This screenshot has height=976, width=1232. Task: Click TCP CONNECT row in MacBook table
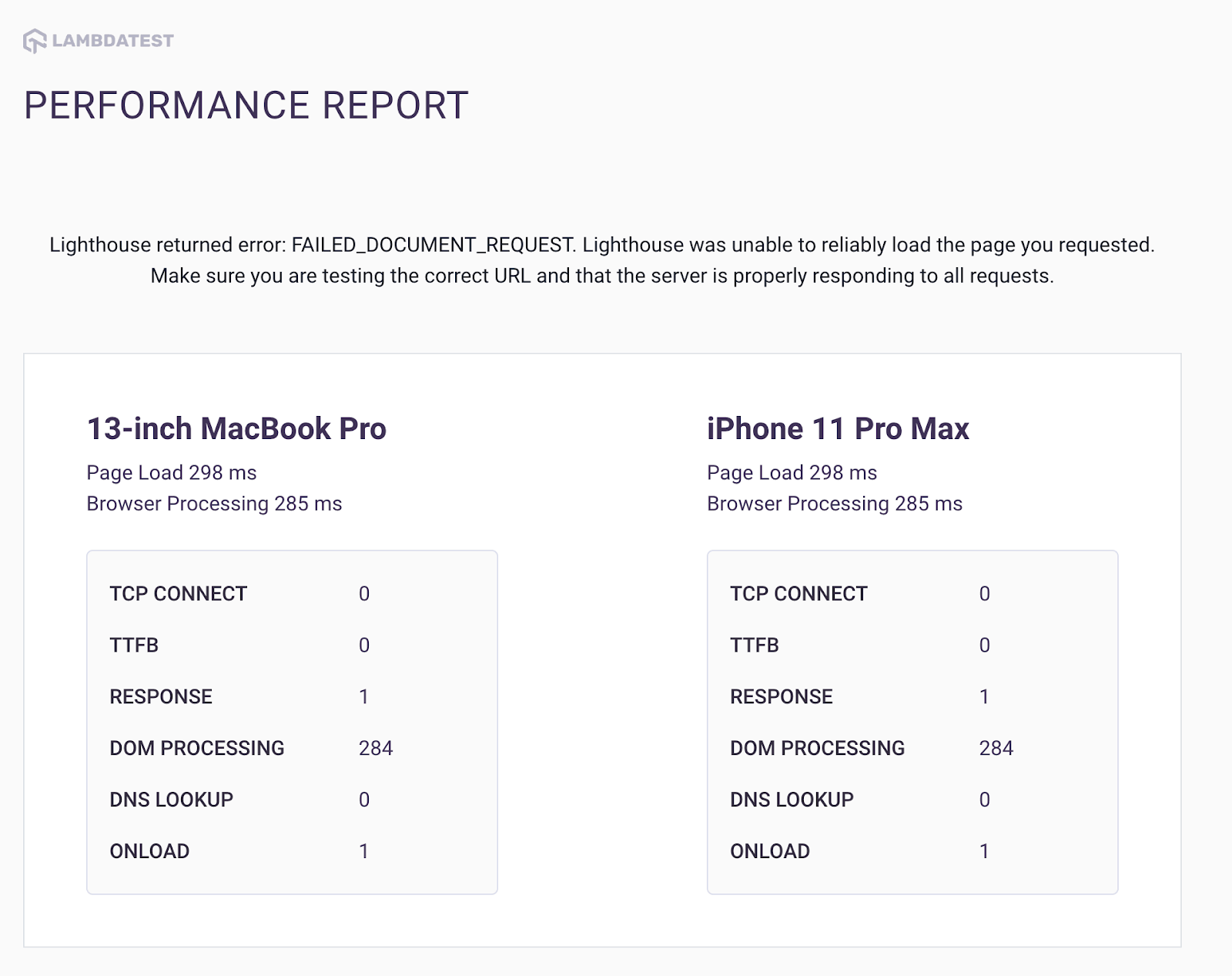[x=179, y=594]
